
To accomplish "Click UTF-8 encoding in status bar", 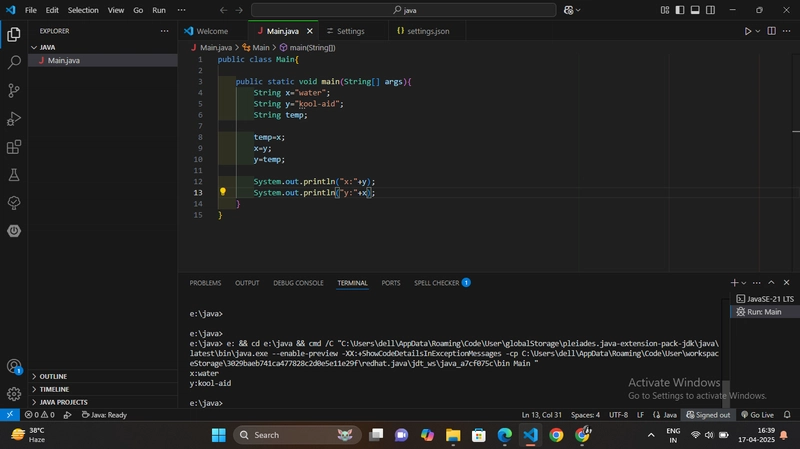I will pos(618,415).
